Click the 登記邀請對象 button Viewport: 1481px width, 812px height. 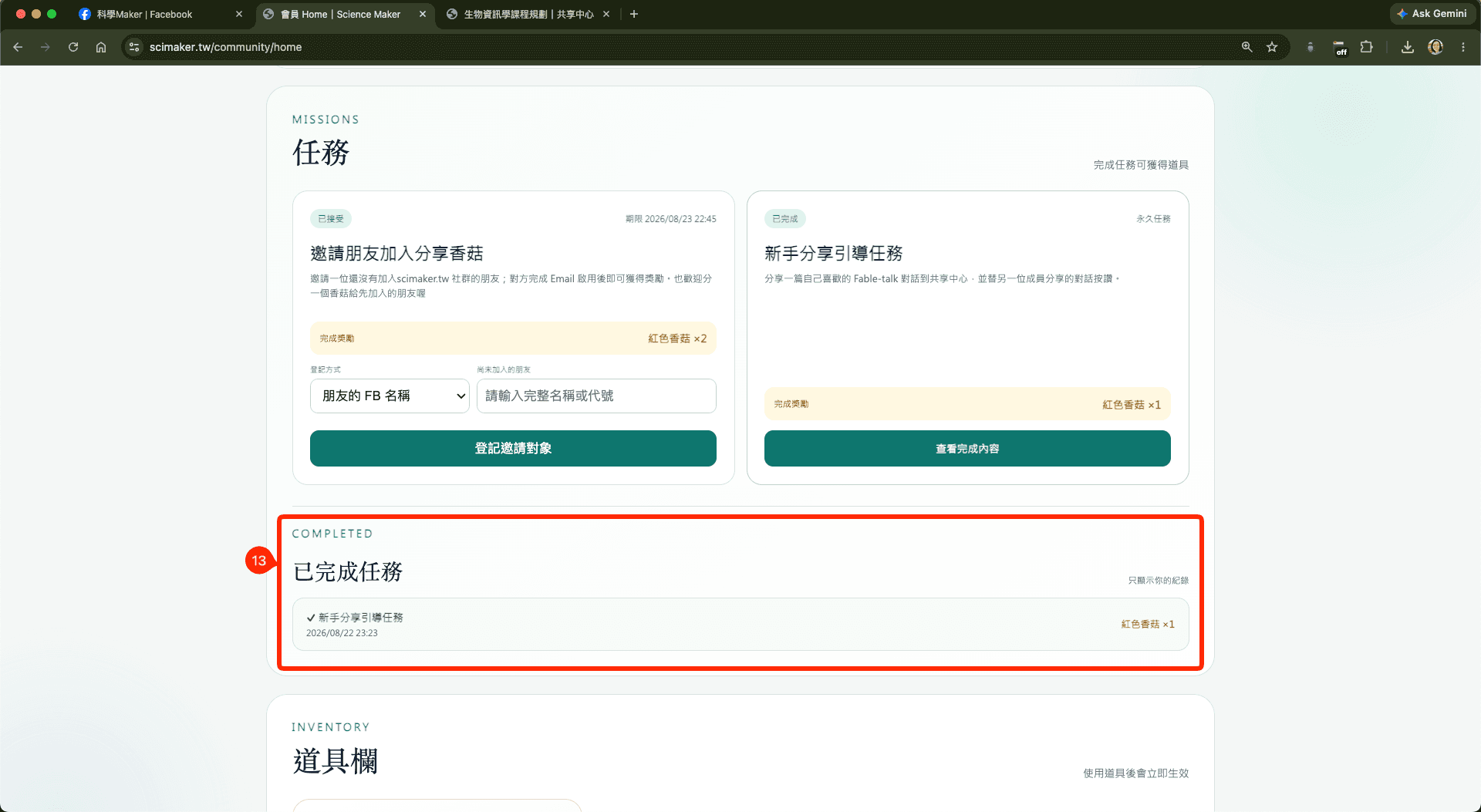513,448
